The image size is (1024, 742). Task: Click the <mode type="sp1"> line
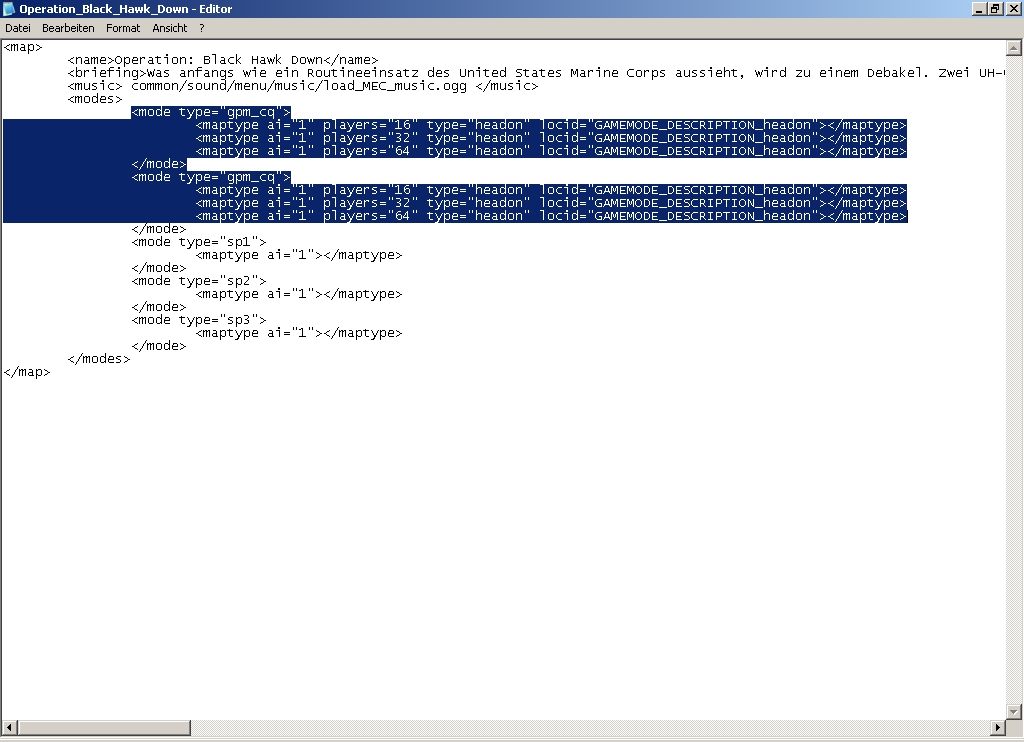(199, 242)
